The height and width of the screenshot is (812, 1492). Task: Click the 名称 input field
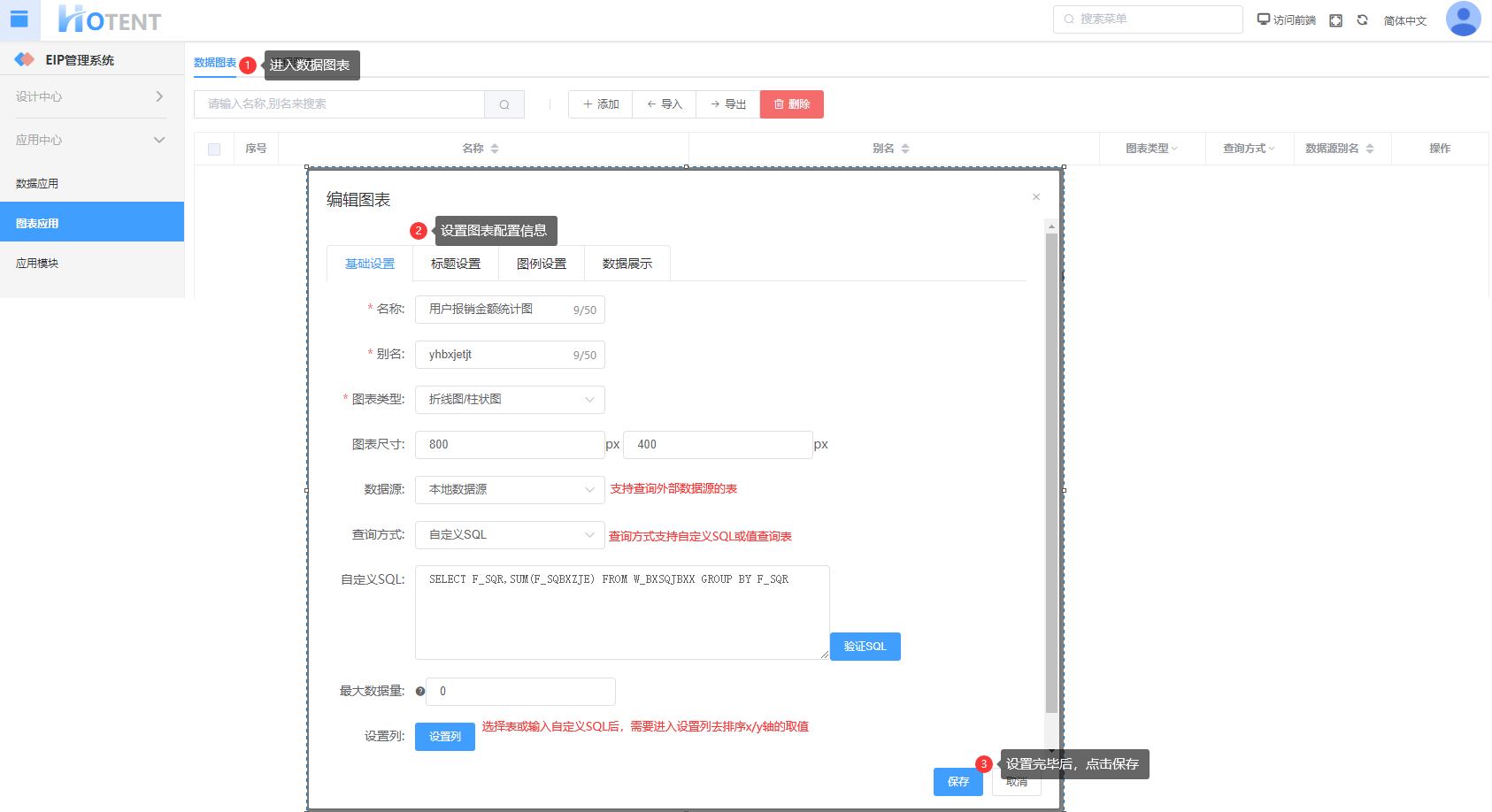(x=496, y=310)
